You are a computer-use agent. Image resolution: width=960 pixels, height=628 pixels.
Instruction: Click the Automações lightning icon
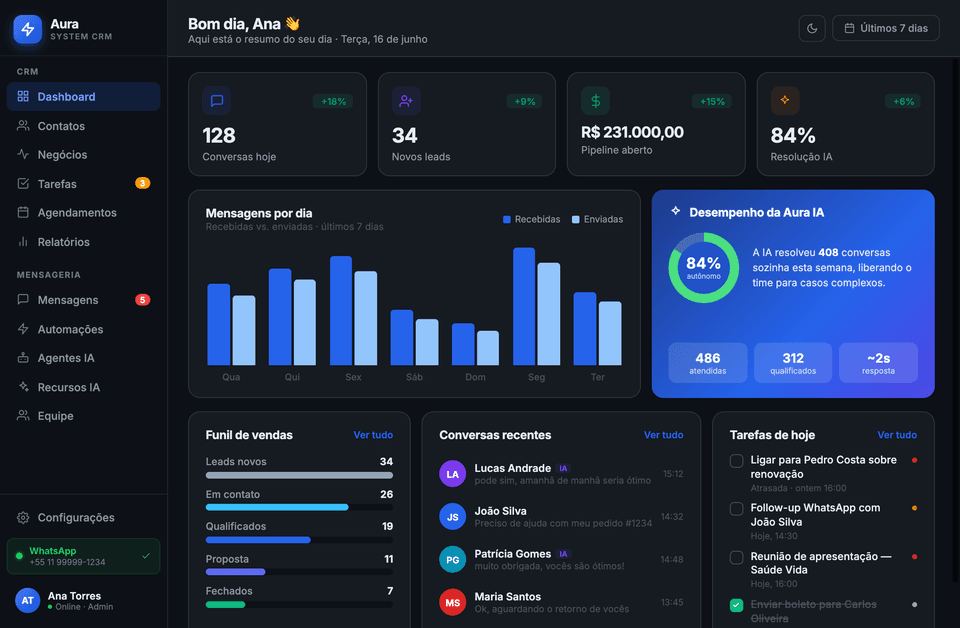(x=23, y=329)
